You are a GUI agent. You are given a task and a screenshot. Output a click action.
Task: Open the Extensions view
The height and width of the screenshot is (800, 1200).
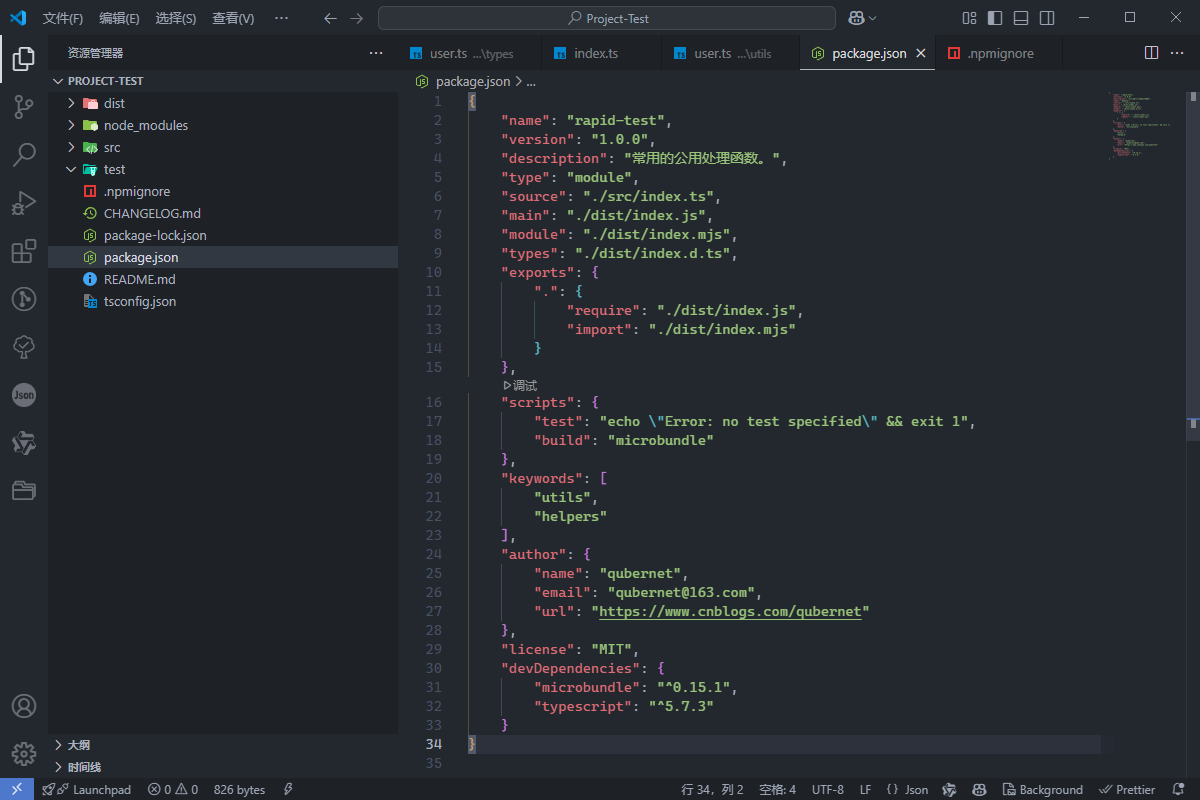coord(24,251)
